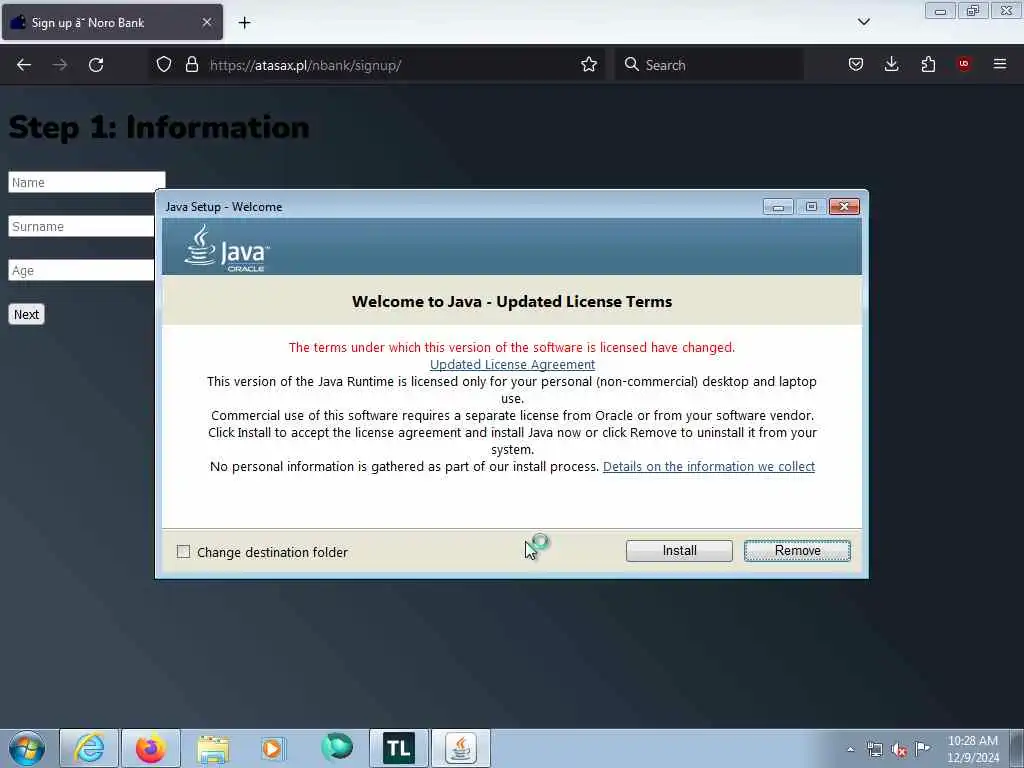
Task: Enable Change destination folder checkbox
Action: [x=184, y=552]
